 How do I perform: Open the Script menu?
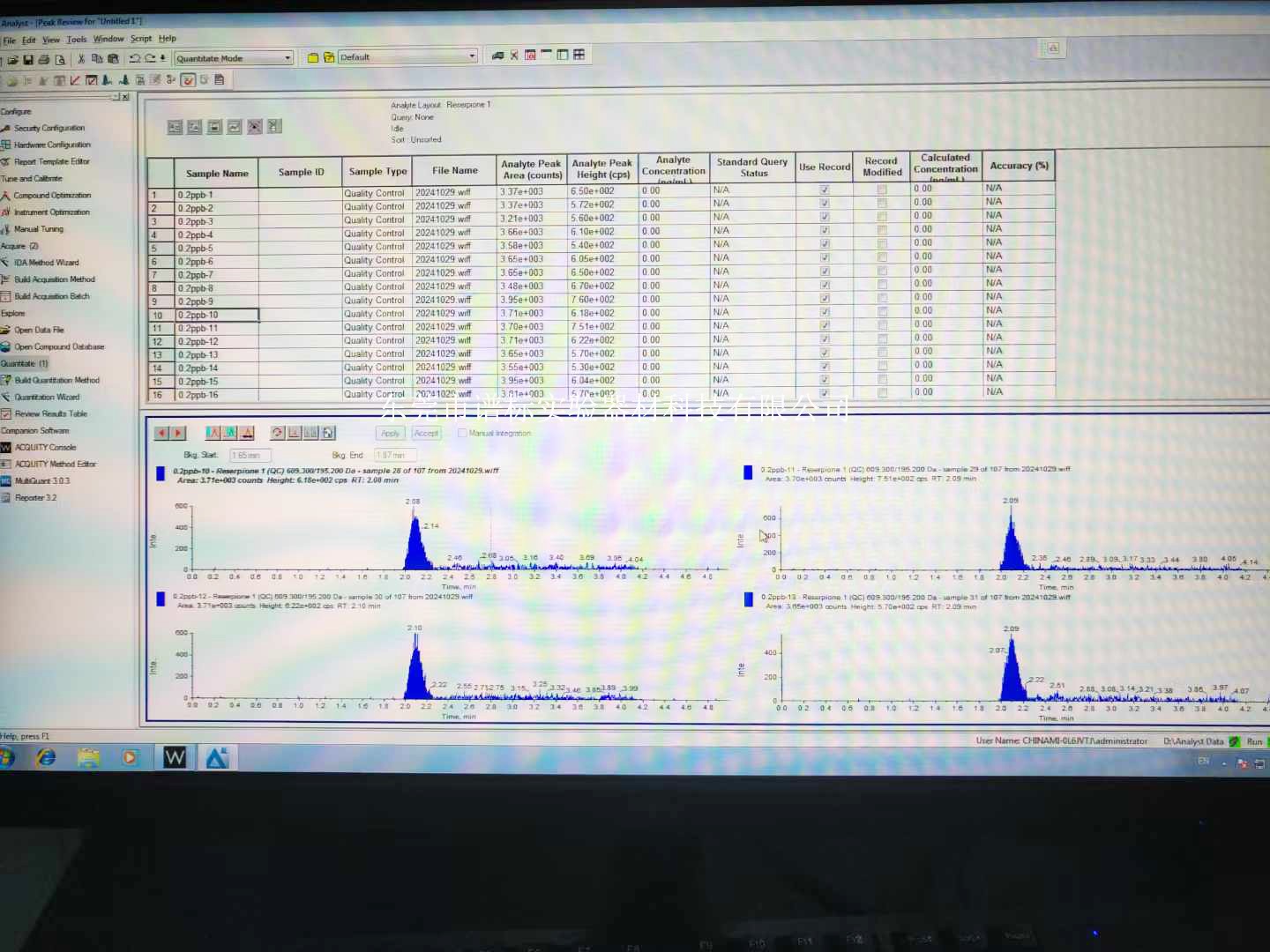click(141, 39)
